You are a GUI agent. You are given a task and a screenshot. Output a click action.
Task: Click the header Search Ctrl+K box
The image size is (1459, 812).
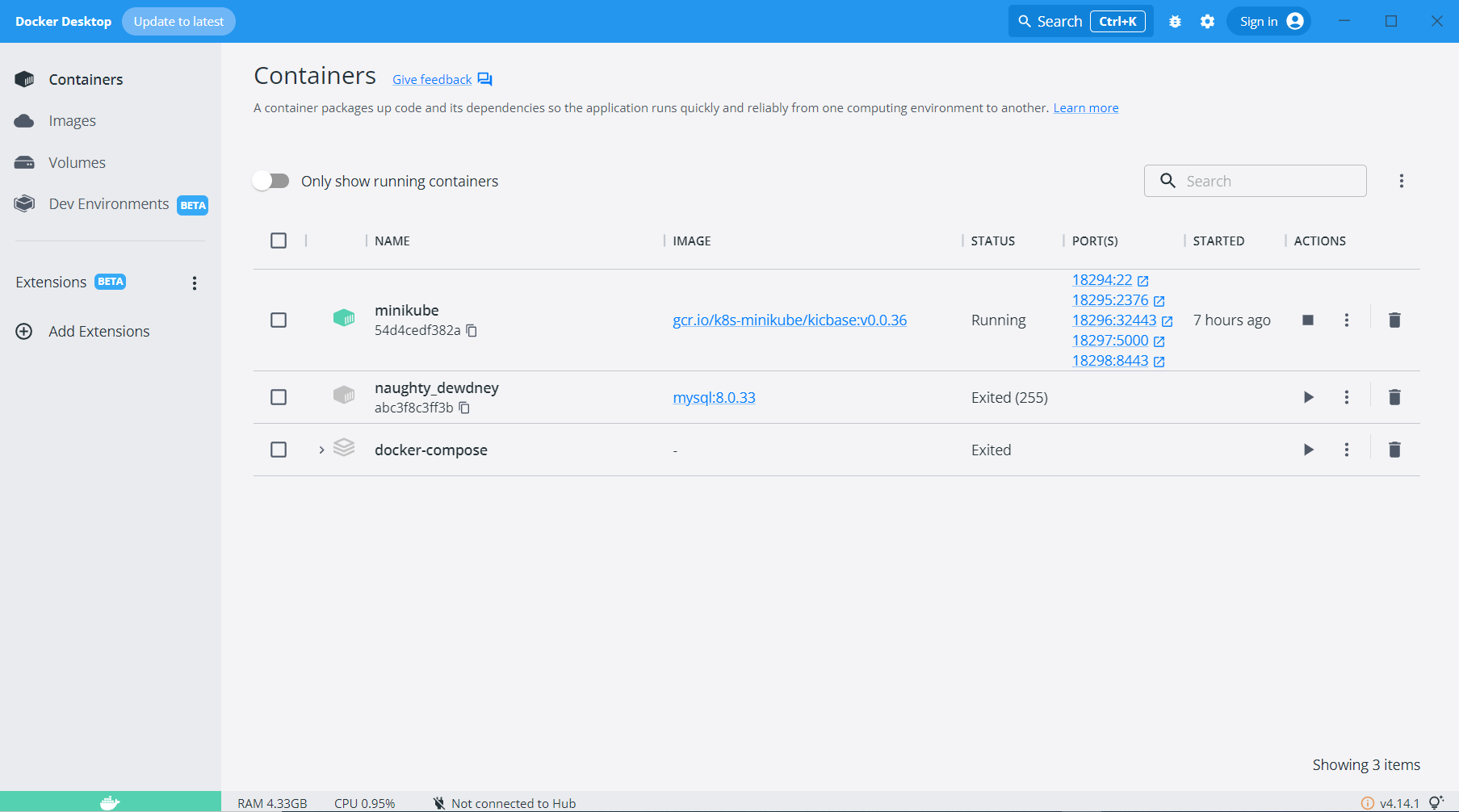(1080, 22)
